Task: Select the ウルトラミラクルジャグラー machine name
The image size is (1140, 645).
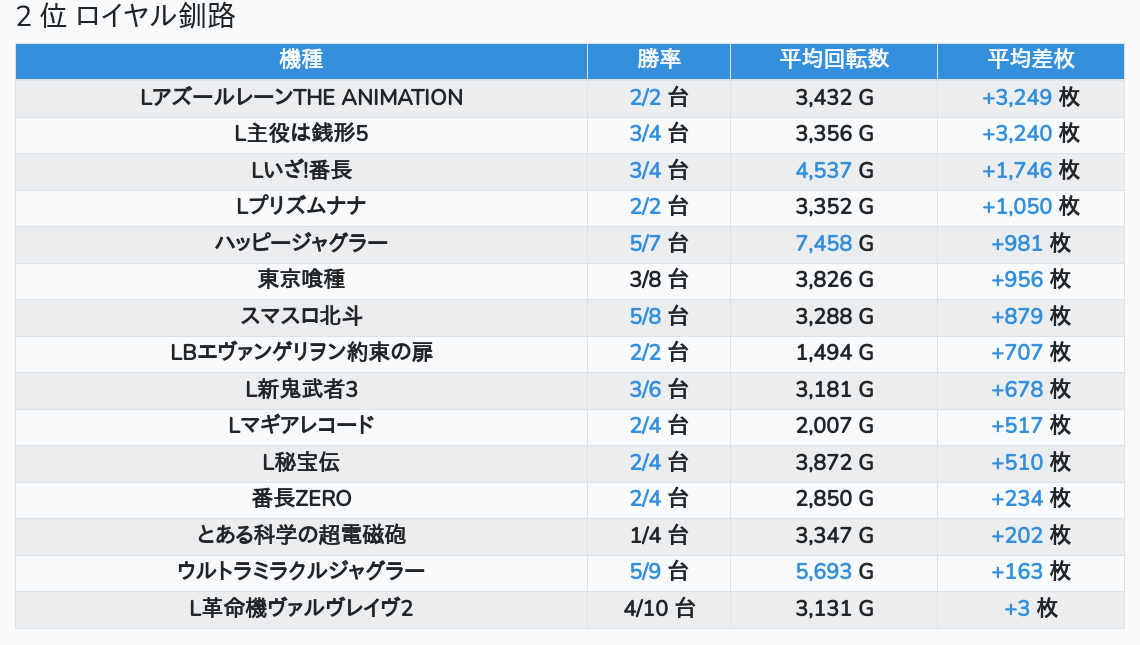Action: (x=301, y=571)
